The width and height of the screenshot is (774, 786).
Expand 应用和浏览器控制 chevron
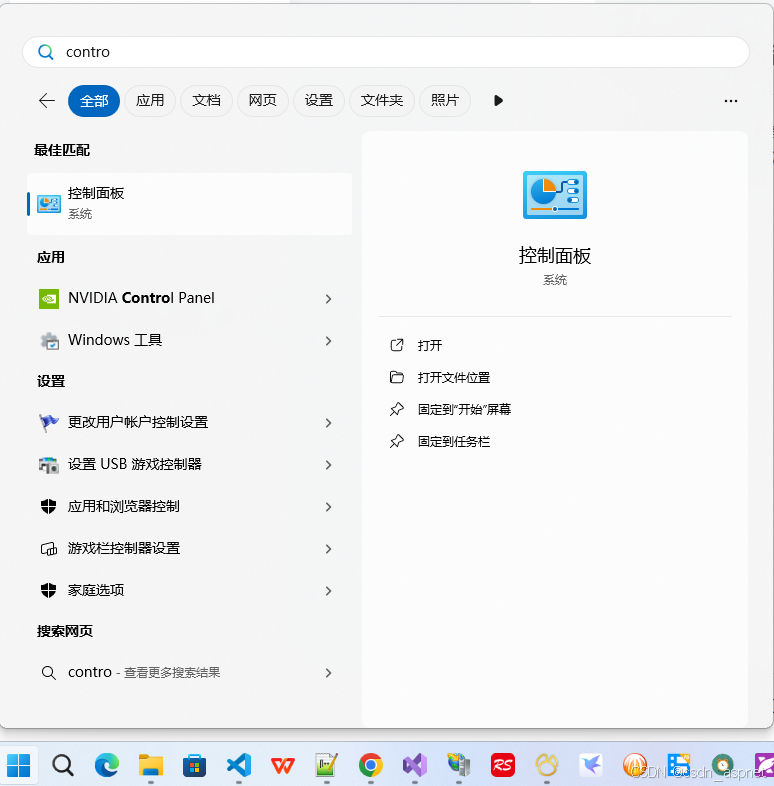(328, 507)
